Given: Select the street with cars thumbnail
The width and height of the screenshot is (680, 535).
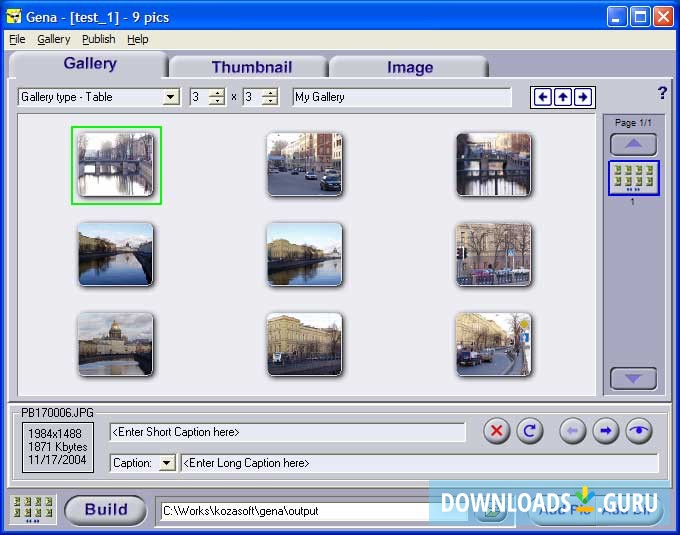Looking at the screenshot, I should tap(304, 165).
